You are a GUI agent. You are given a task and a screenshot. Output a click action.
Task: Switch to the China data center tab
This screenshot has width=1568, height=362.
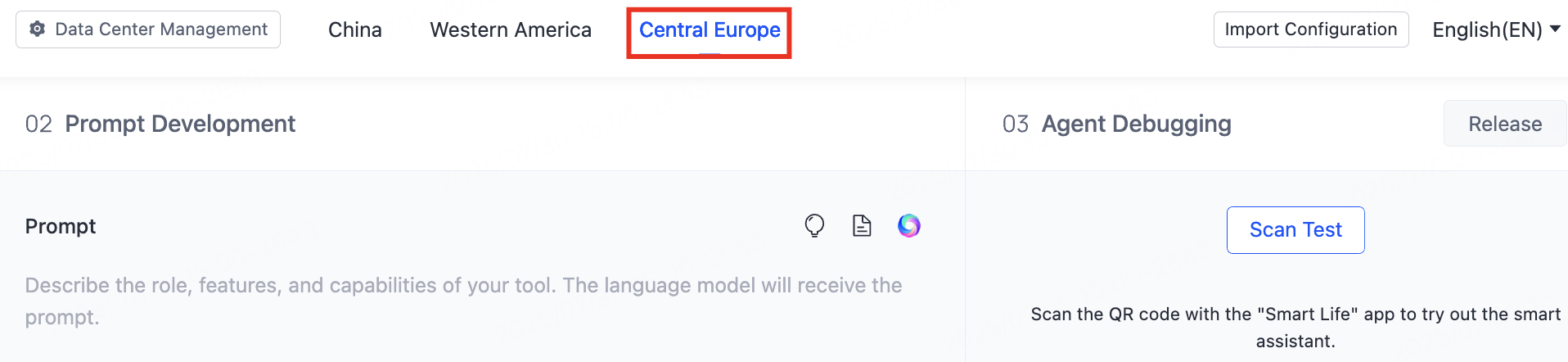click(x=354, y=30)
